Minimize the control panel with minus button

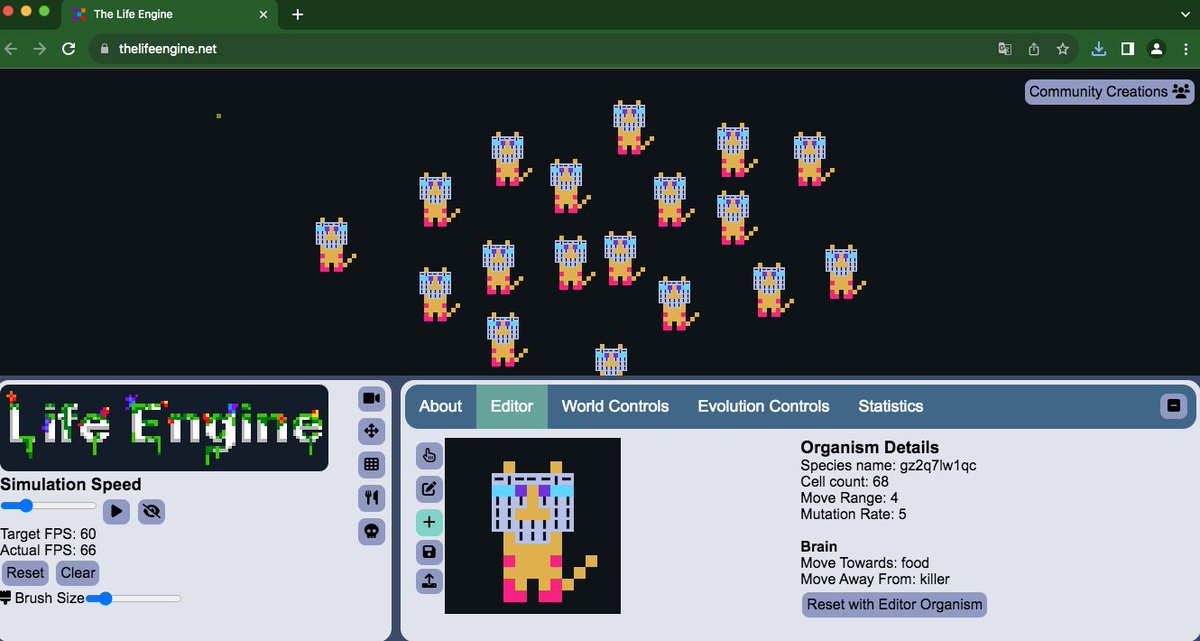tap(1173, 406)
